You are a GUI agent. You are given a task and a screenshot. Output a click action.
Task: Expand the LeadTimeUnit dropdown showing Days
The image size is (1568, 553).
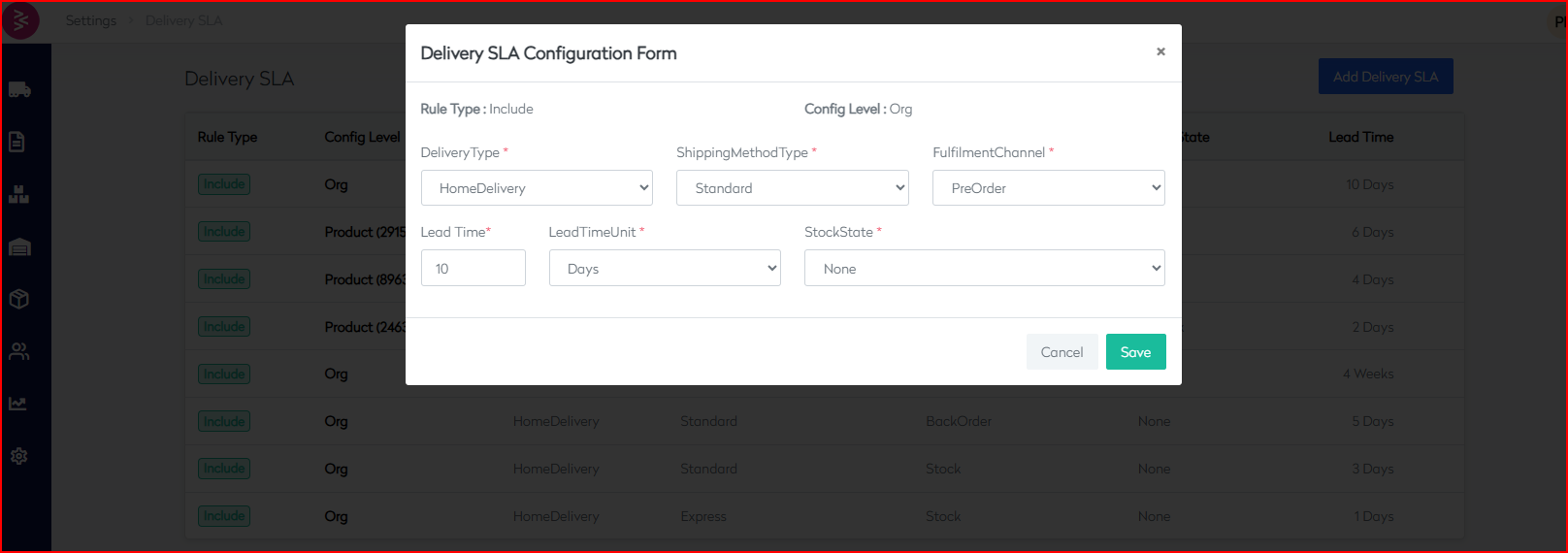coord(665,269)
